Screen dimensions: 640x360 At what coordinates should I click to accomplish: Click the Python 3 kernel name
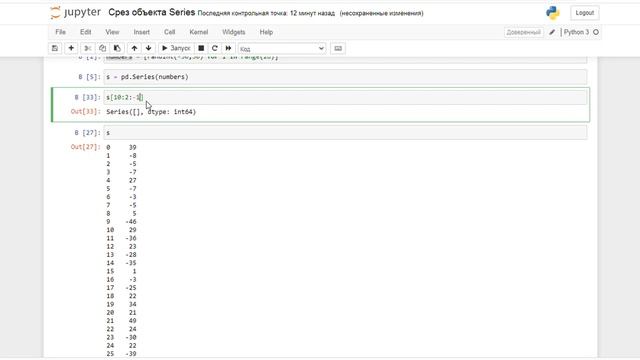click(x=576, y=32)
